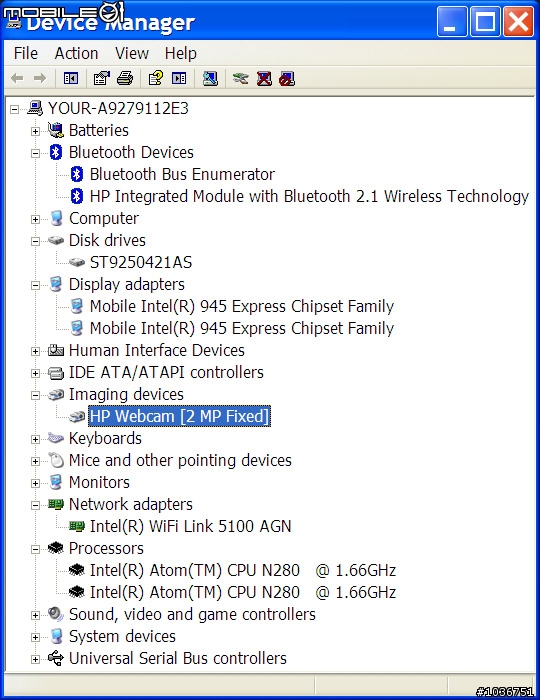Click the Disk drives category icon
The width and height of the screenshot is (540, 700).
(x=56, y=240)
